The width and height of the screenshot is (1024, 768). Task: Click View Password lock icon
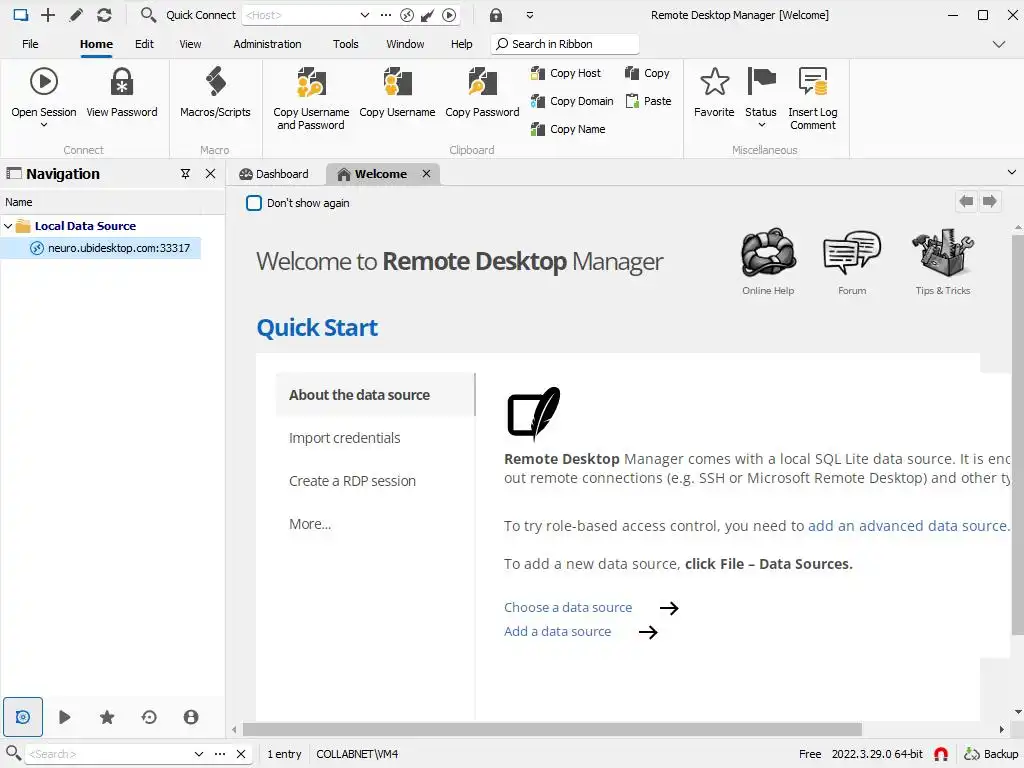121,81
